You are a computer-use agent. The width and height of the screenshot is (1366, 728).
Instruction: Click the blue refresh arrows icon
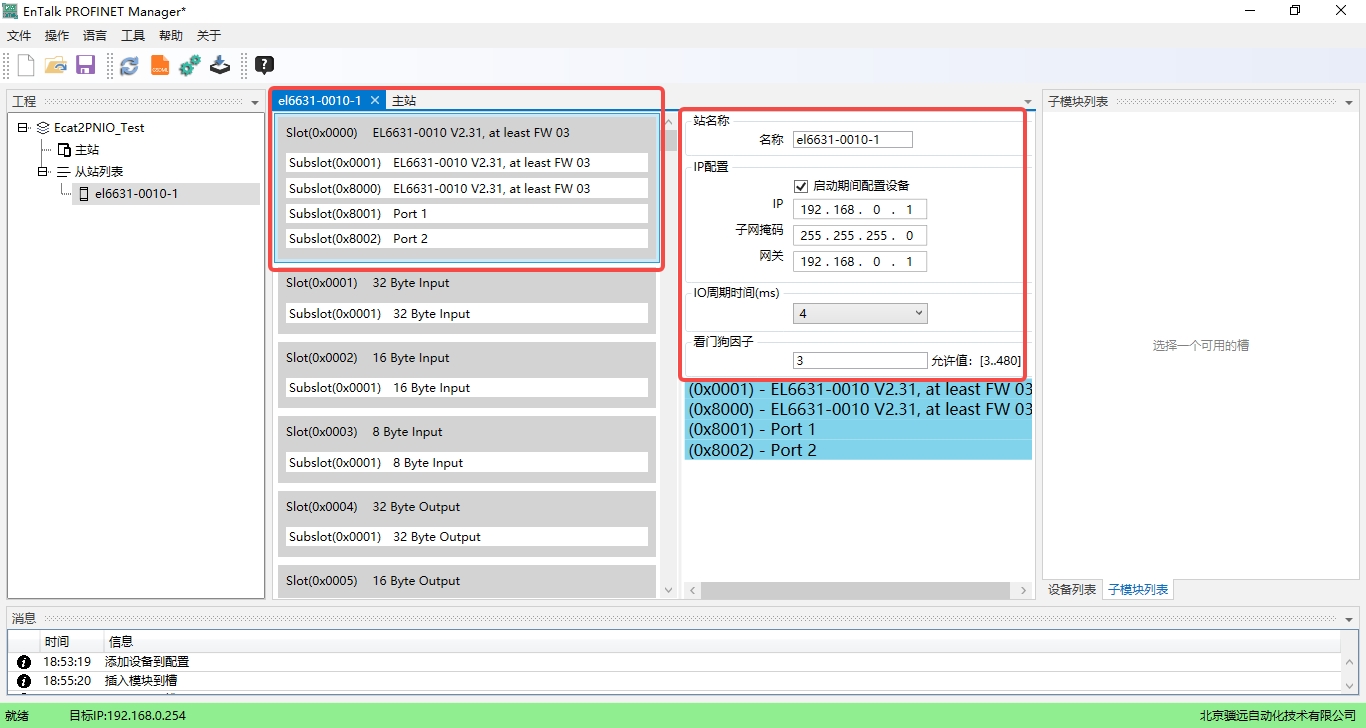(x=129, y=66)
